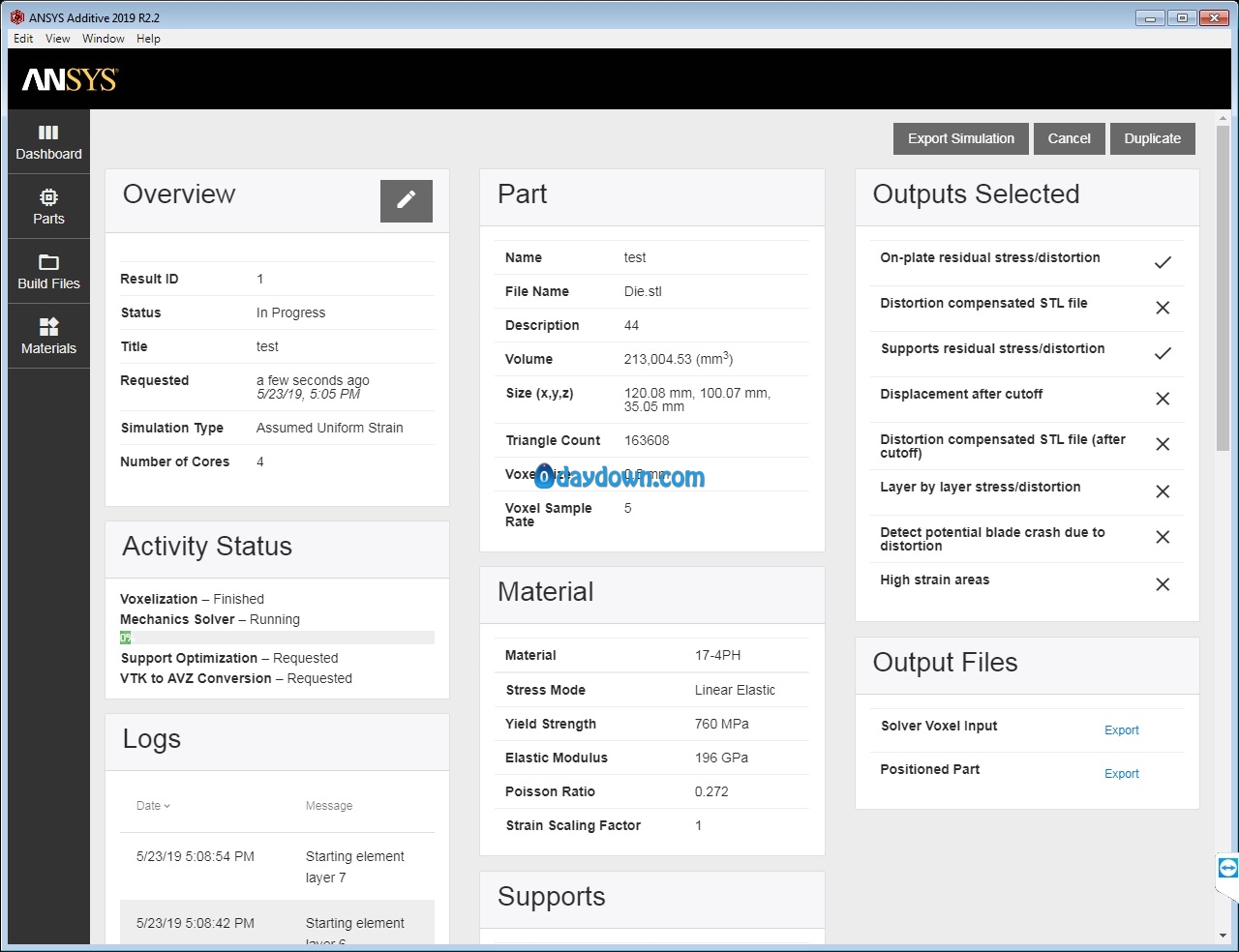Open the Materials sidebar section
This screenshot has width=1239, height=952.
48,337
